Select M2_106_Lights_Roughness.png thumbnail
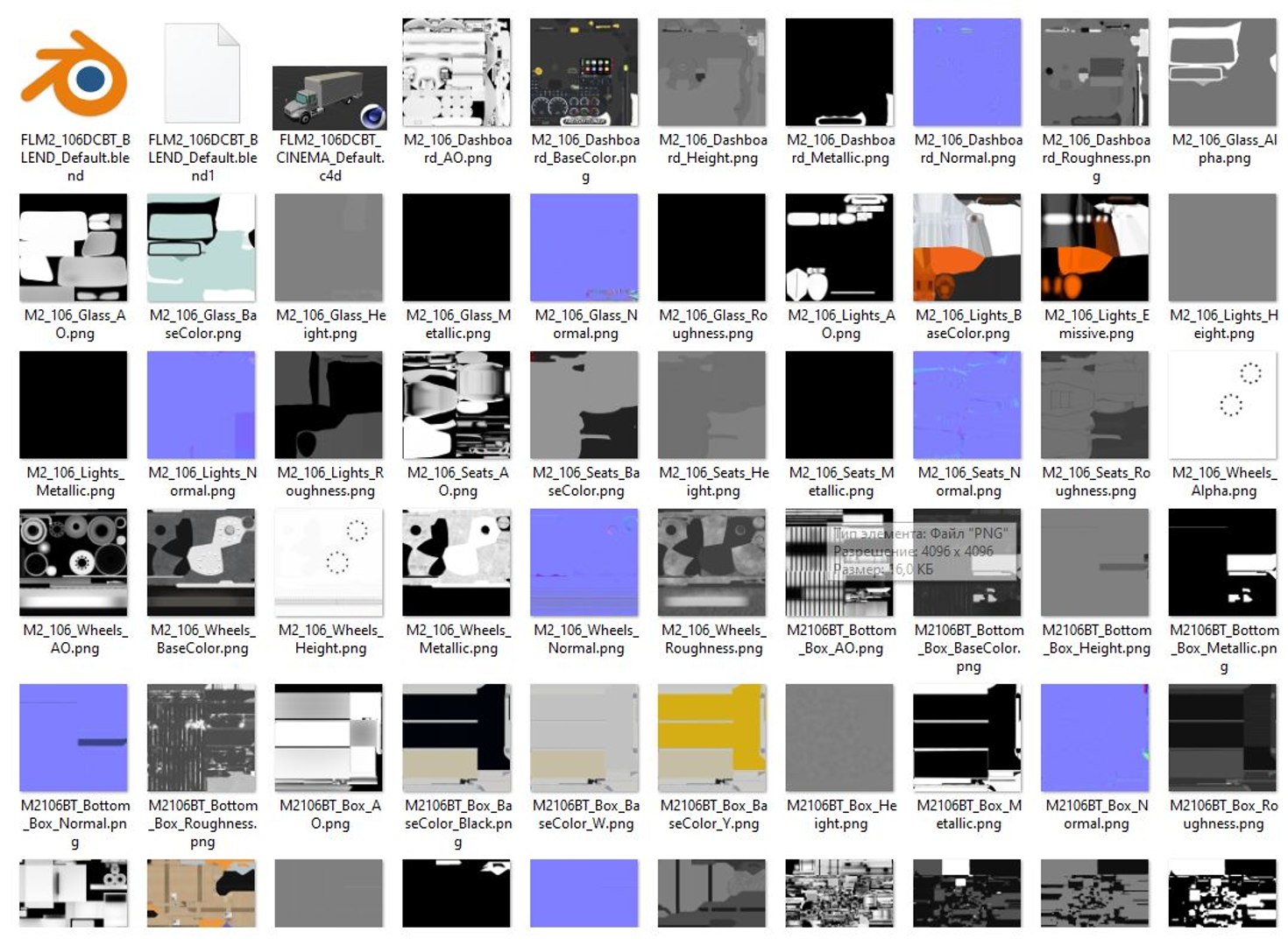 tap(329, 406)
